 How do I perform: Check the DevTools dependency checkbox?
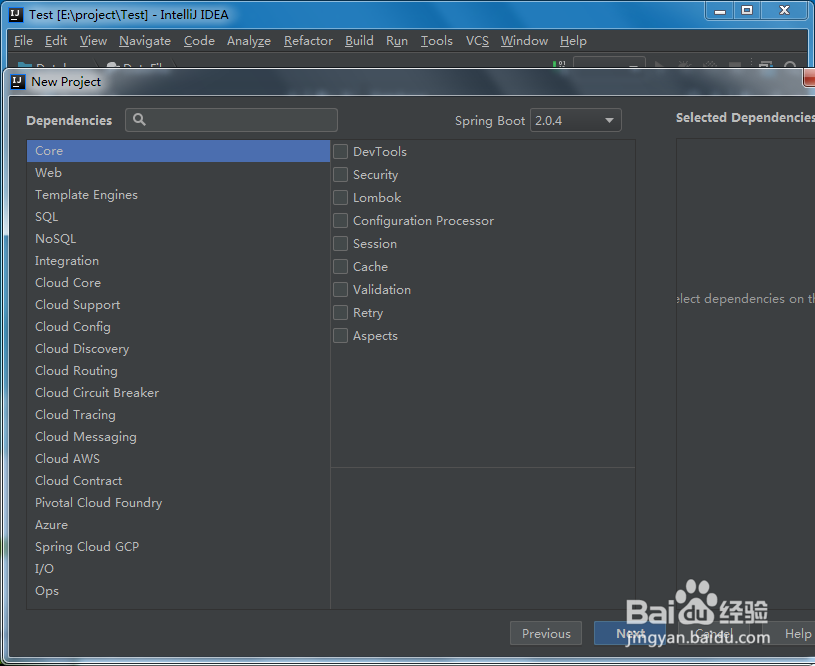point(340,152)
